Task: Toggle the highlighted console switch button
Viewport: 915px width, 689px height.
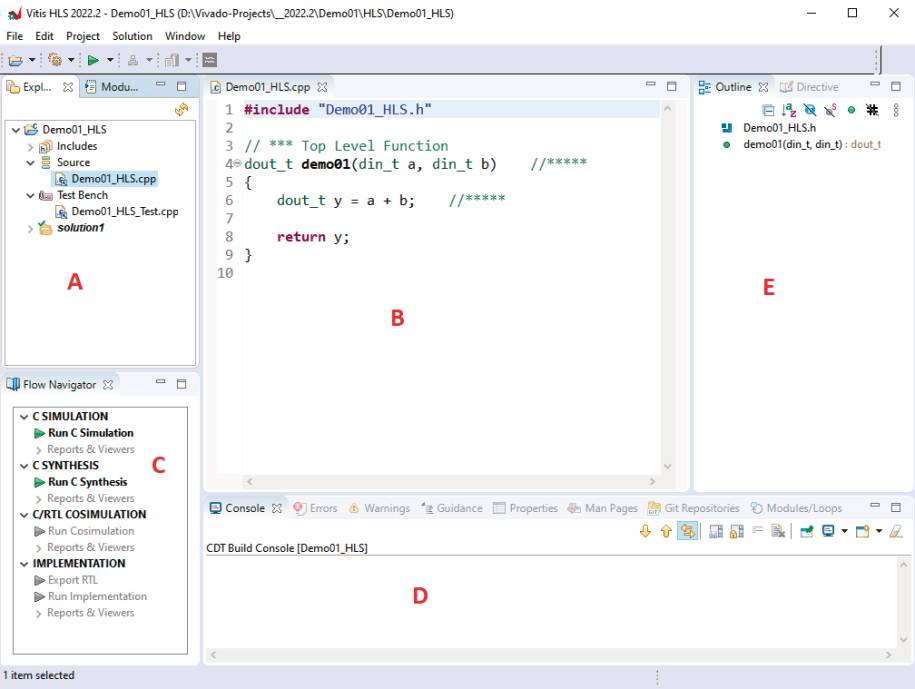Action: (687, 531)
